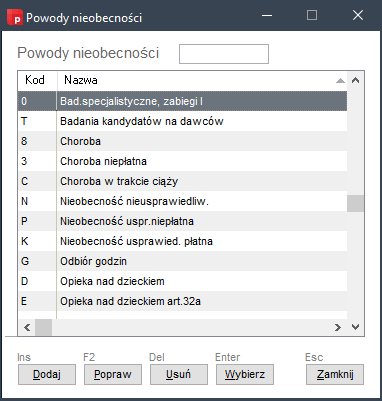
Task: Select row Choroba w trakcie ciąży
Action: coord(182,181)
